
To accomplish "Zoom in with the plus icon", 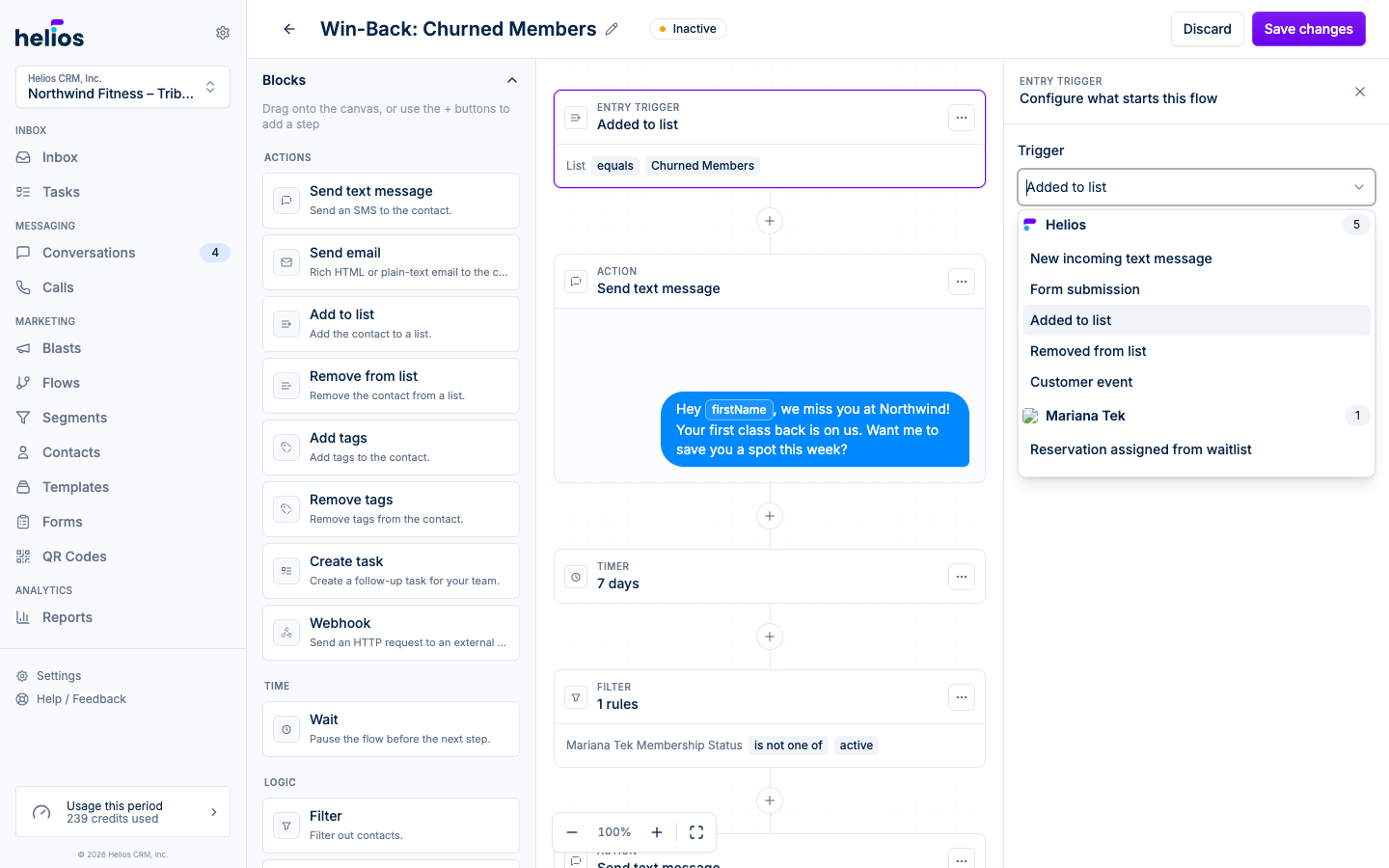I will click(657, 832).
